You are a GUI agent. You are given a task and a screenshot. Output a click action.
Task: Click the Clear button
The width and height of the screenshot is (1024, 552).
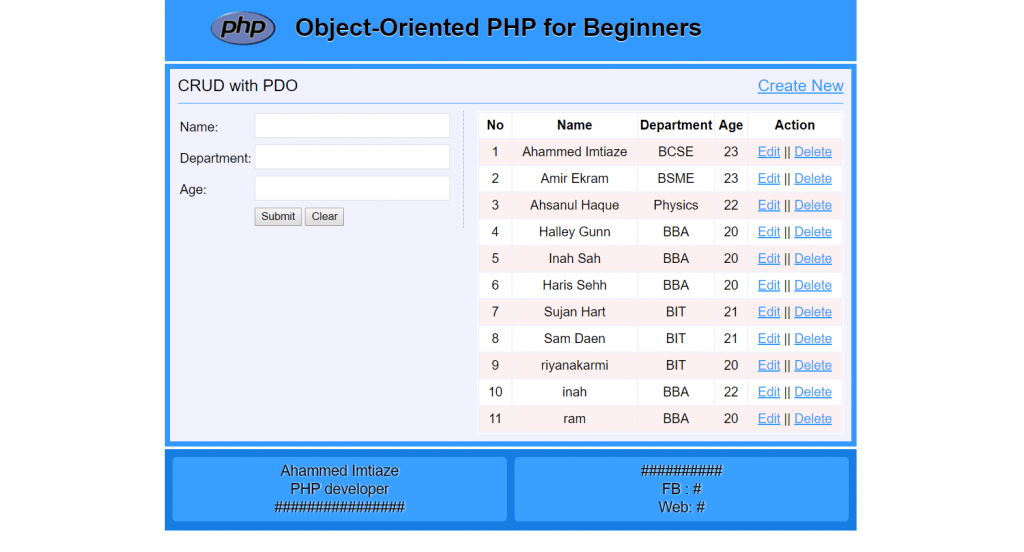[325, 216]
